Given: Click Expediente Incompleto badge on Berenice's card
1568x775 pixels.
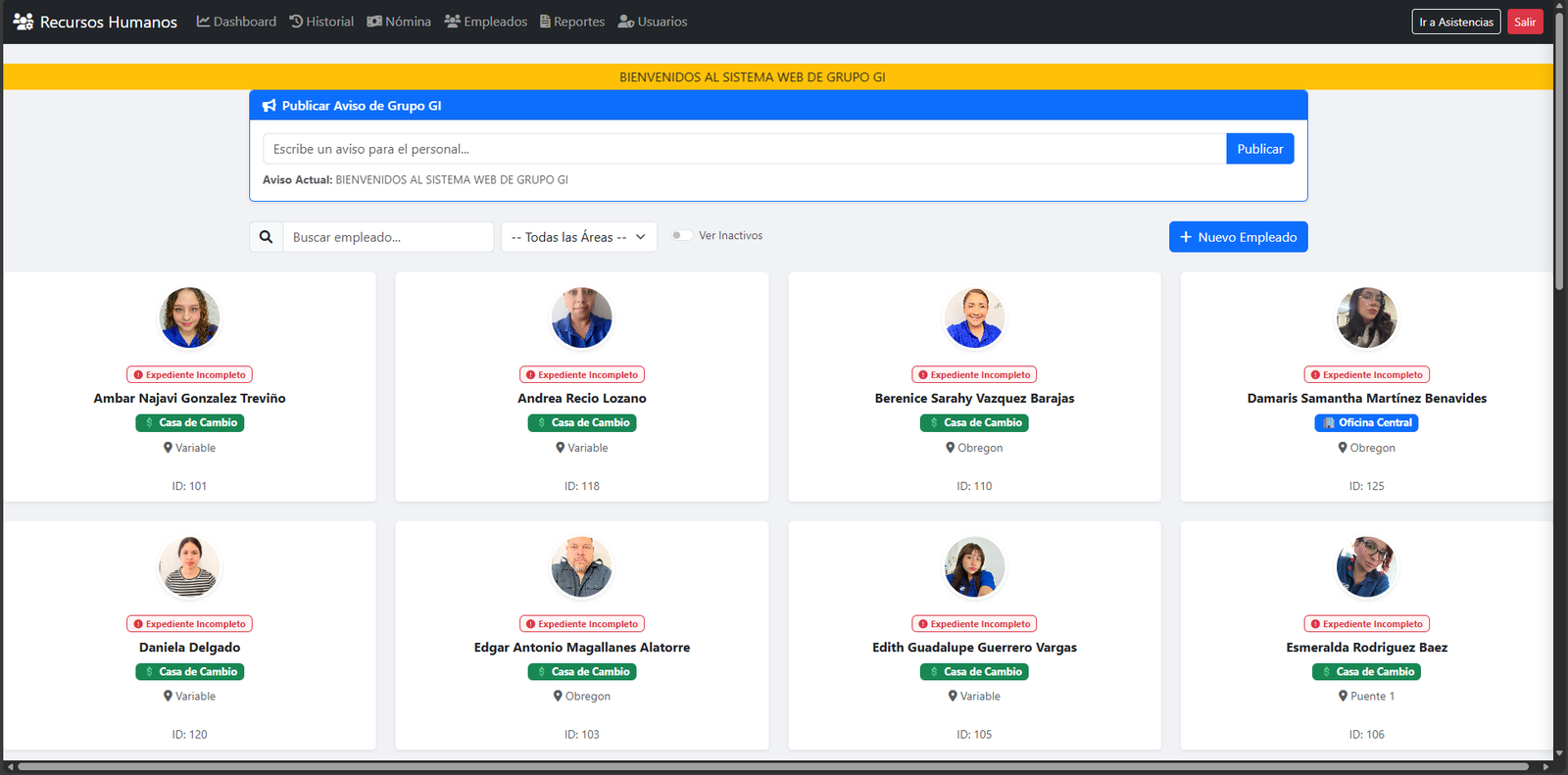Looking at the screenshot, I should point(974,374).
